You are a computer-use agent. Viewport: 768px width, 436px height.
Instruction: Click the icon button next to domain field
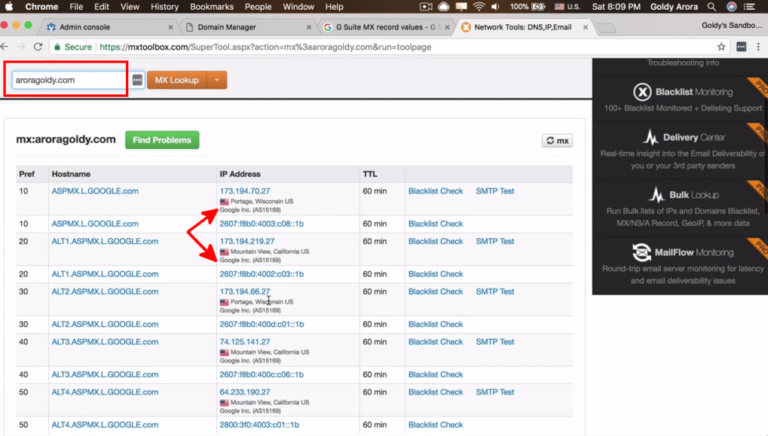137,80
